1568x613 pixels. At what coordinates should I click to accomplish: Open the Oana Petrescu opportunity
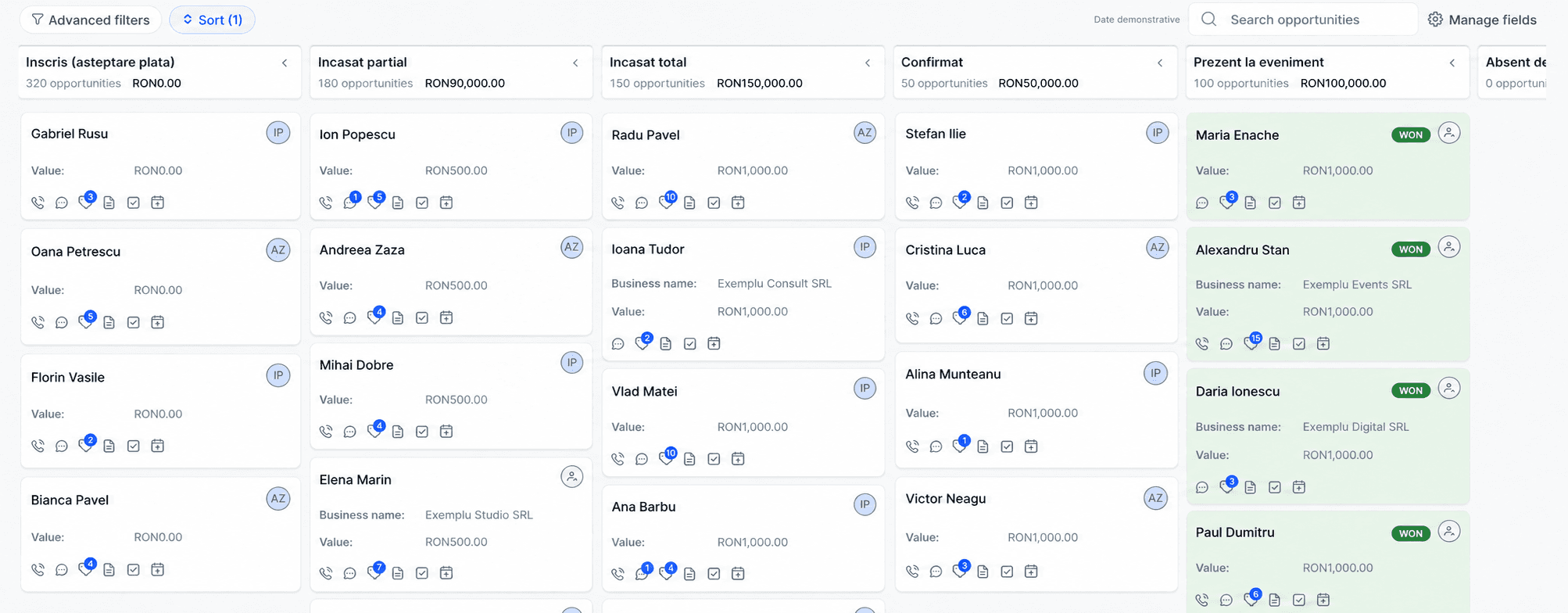pyautogui.click(x=76, y=252)
